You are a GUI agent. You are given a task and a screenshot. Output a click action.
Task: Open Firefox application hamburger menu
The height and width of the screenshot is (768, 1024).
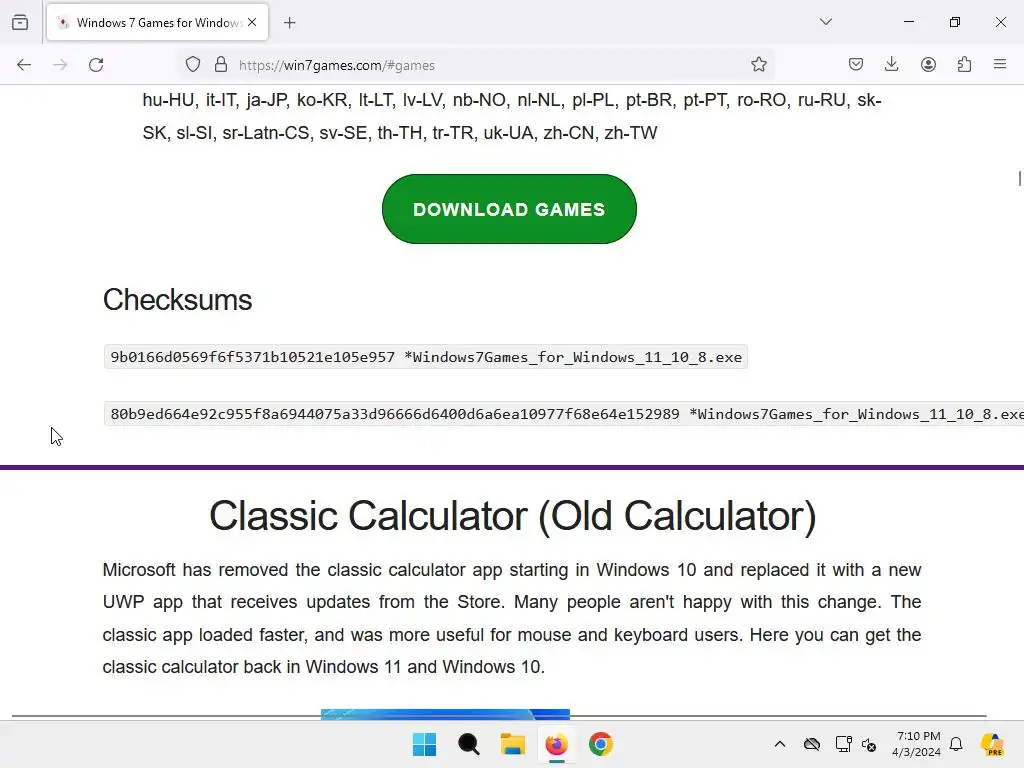tap(1000, 64)
